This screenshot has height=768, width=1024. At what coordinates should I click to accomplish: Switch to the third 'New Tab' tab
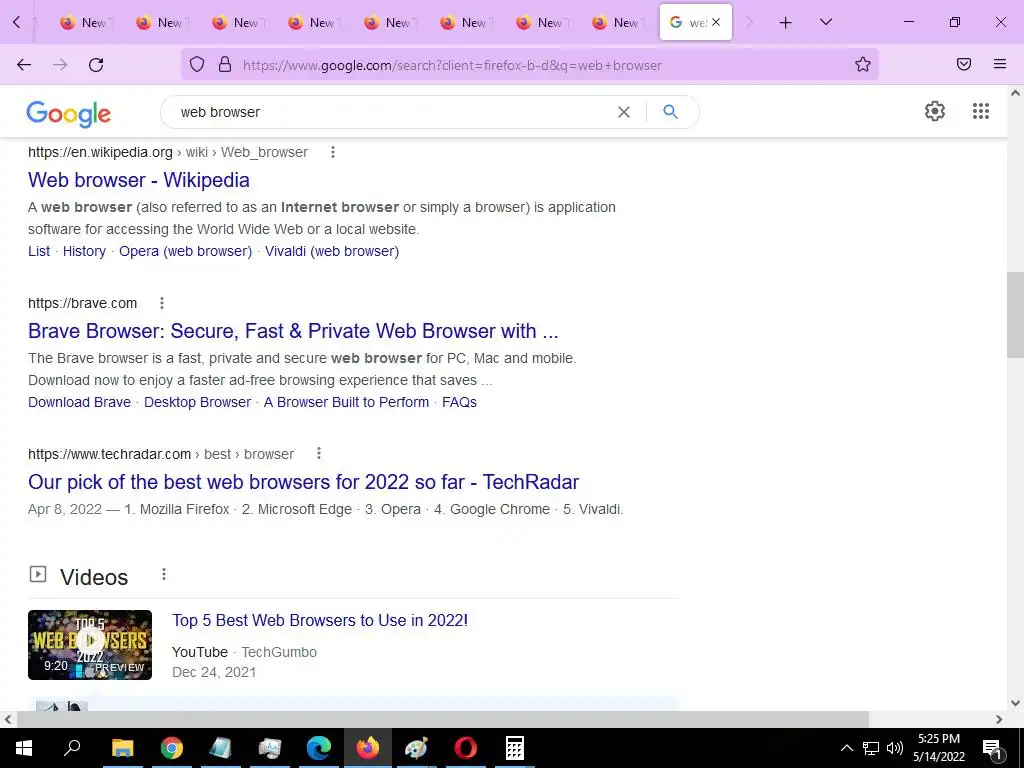[x=236, y=22]
